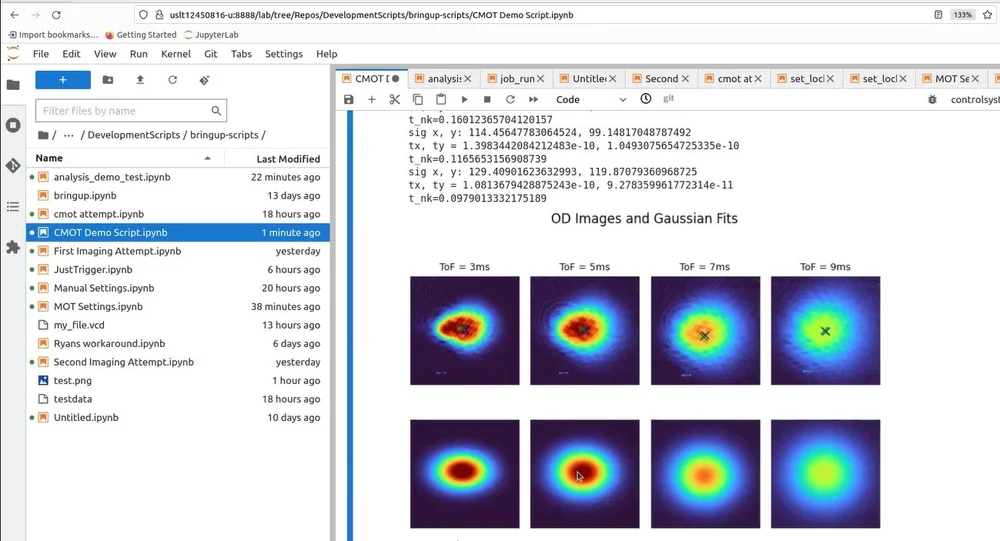
Task: Click the blue new launcher button
Action: [63, 80]
